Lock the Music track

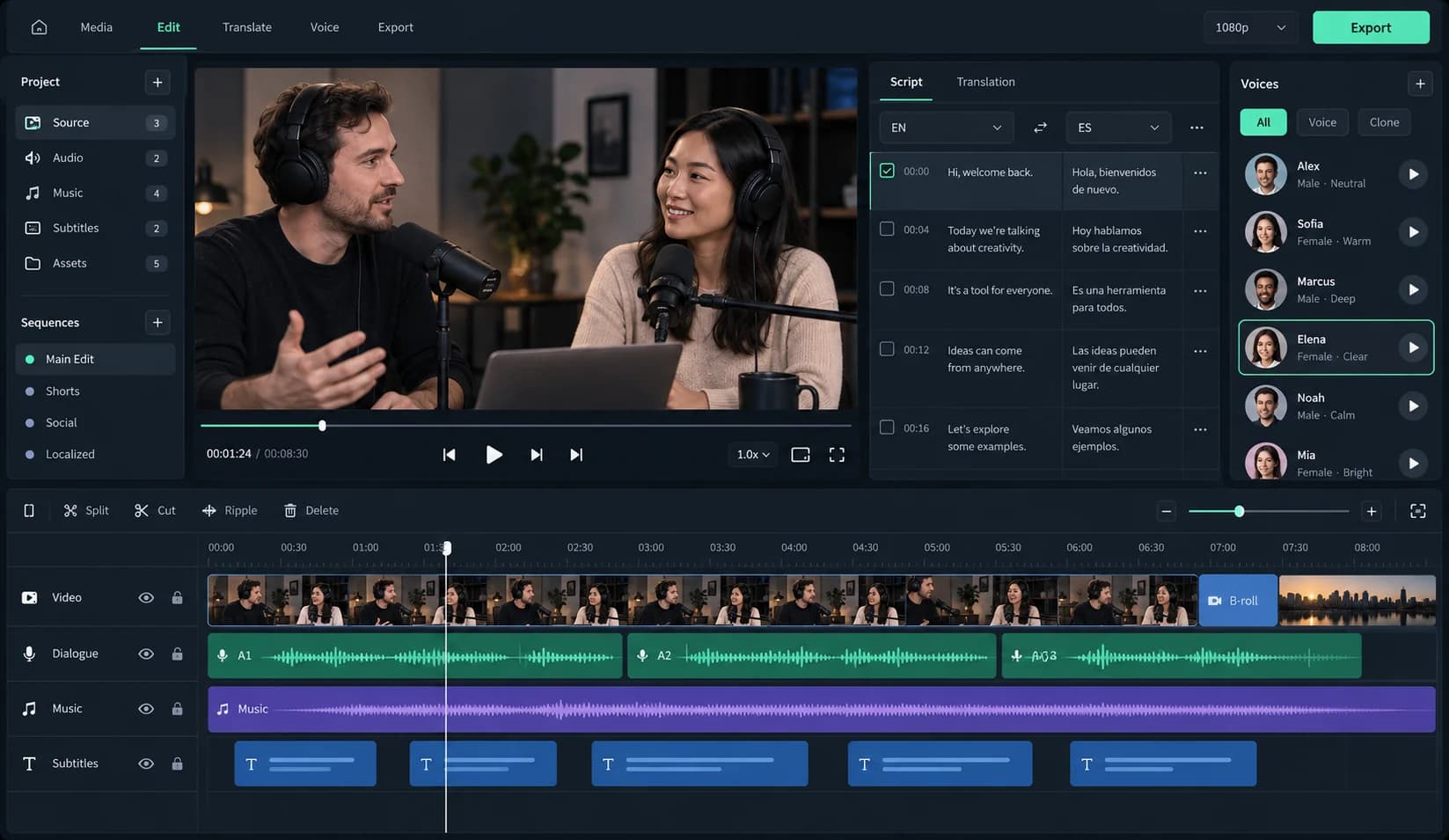pyautogui.click(x=177, y=708)
